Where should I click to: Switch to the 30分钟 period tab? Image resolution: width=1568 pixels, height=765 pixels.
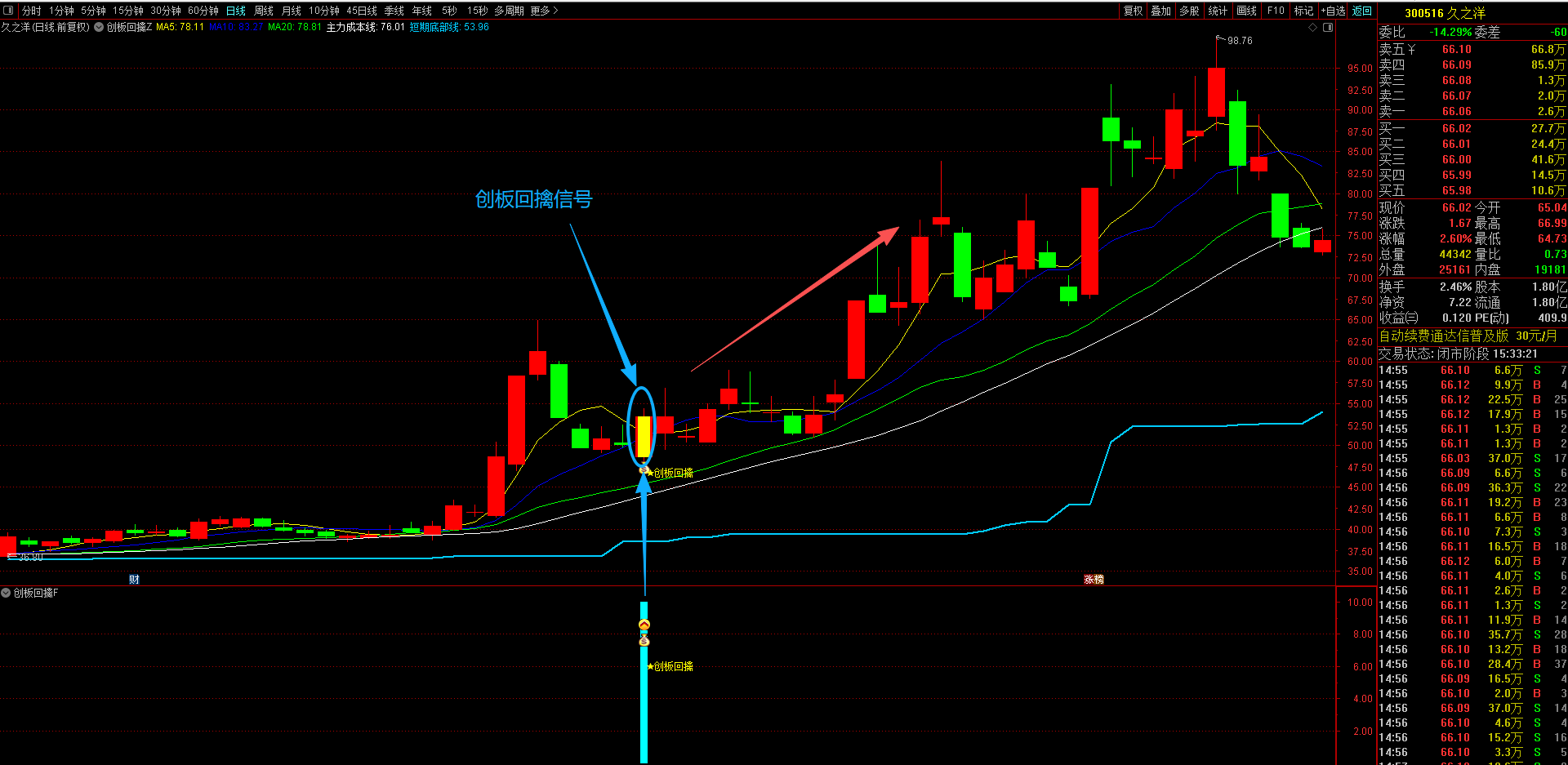click(166, 11)
